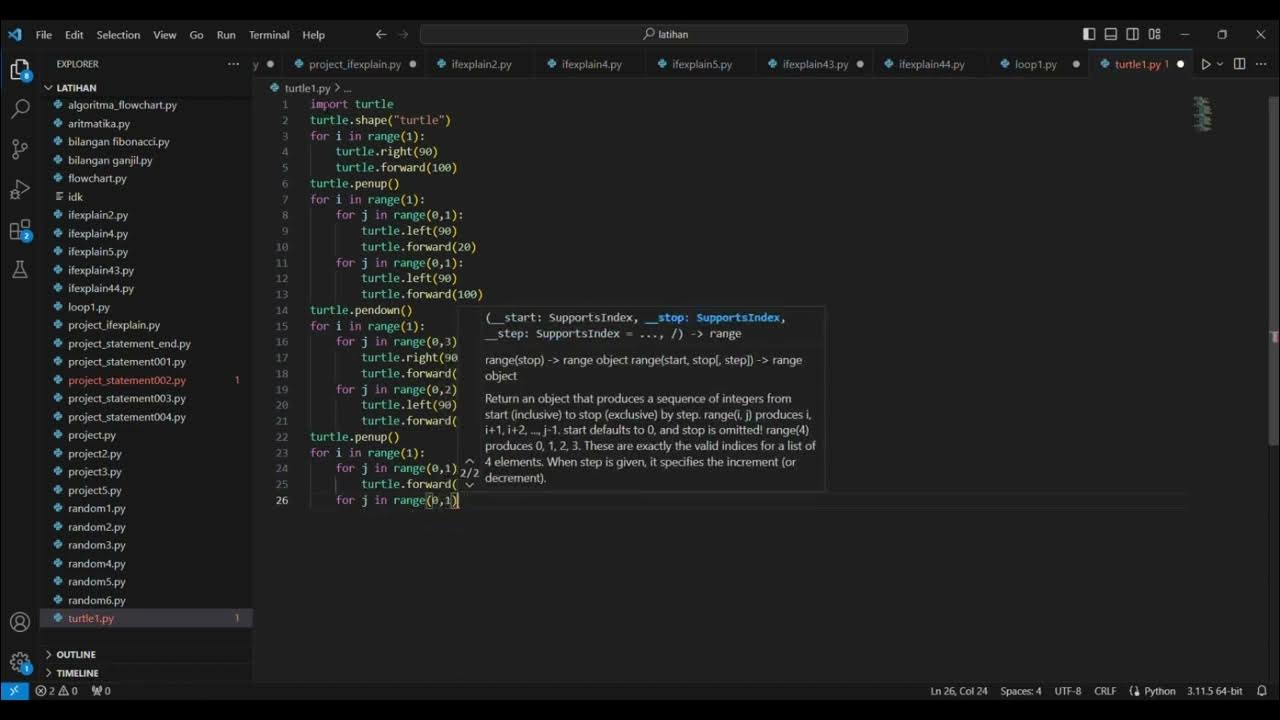Show next signature with down chevron
The height and width of the screenshot is (720, 1280).
pyautogui.click(x=469, y=485)
